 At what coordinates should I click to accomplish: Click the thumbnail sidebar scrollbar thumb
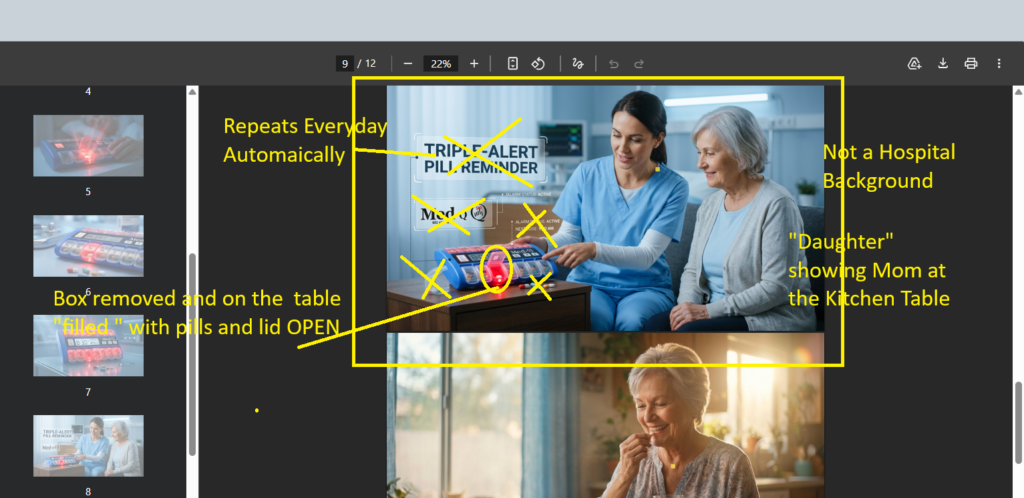point(192,354)
